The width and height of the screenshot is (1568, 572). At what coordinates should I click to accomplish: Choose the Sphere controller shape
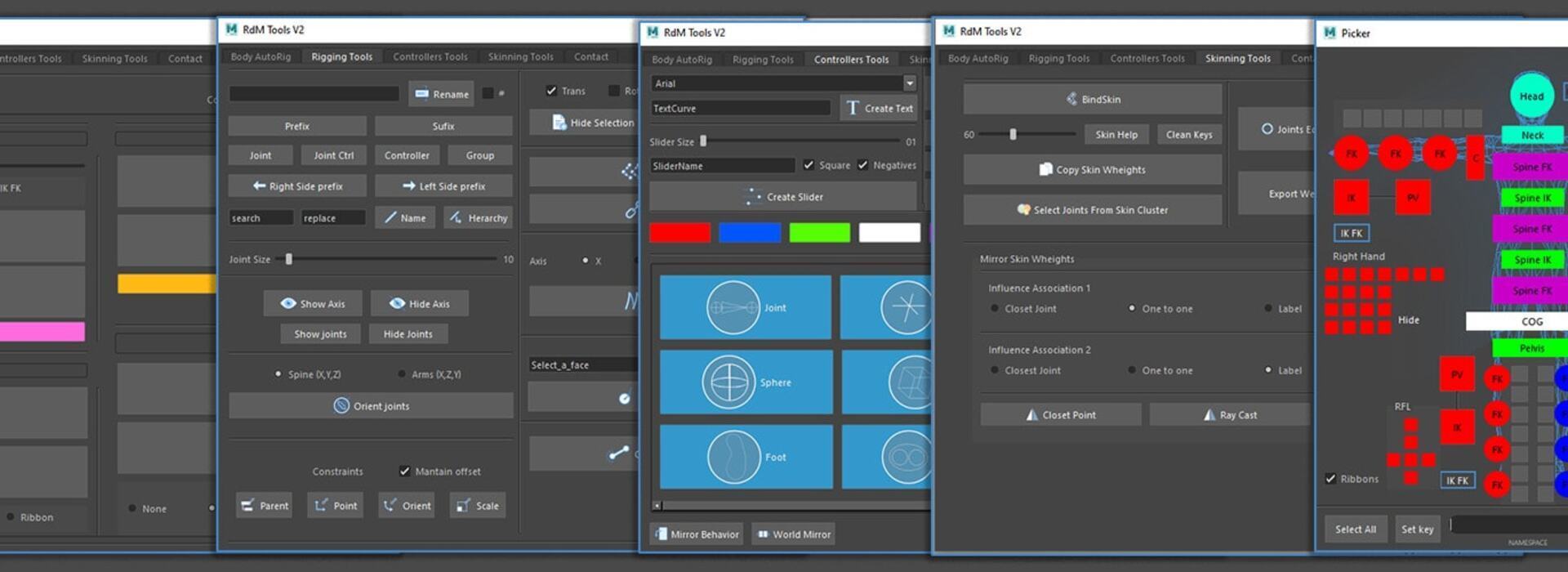pos(746,382)
